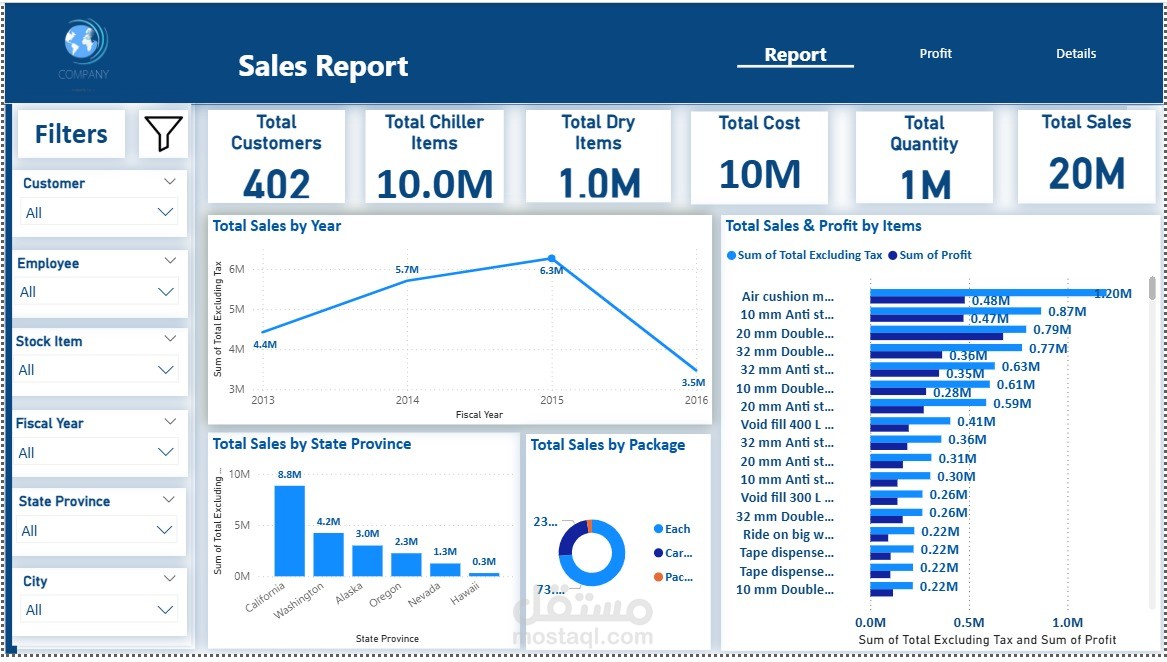
Task: Click the Hawaii bar in state chart
Action: [x=484, y=574]
